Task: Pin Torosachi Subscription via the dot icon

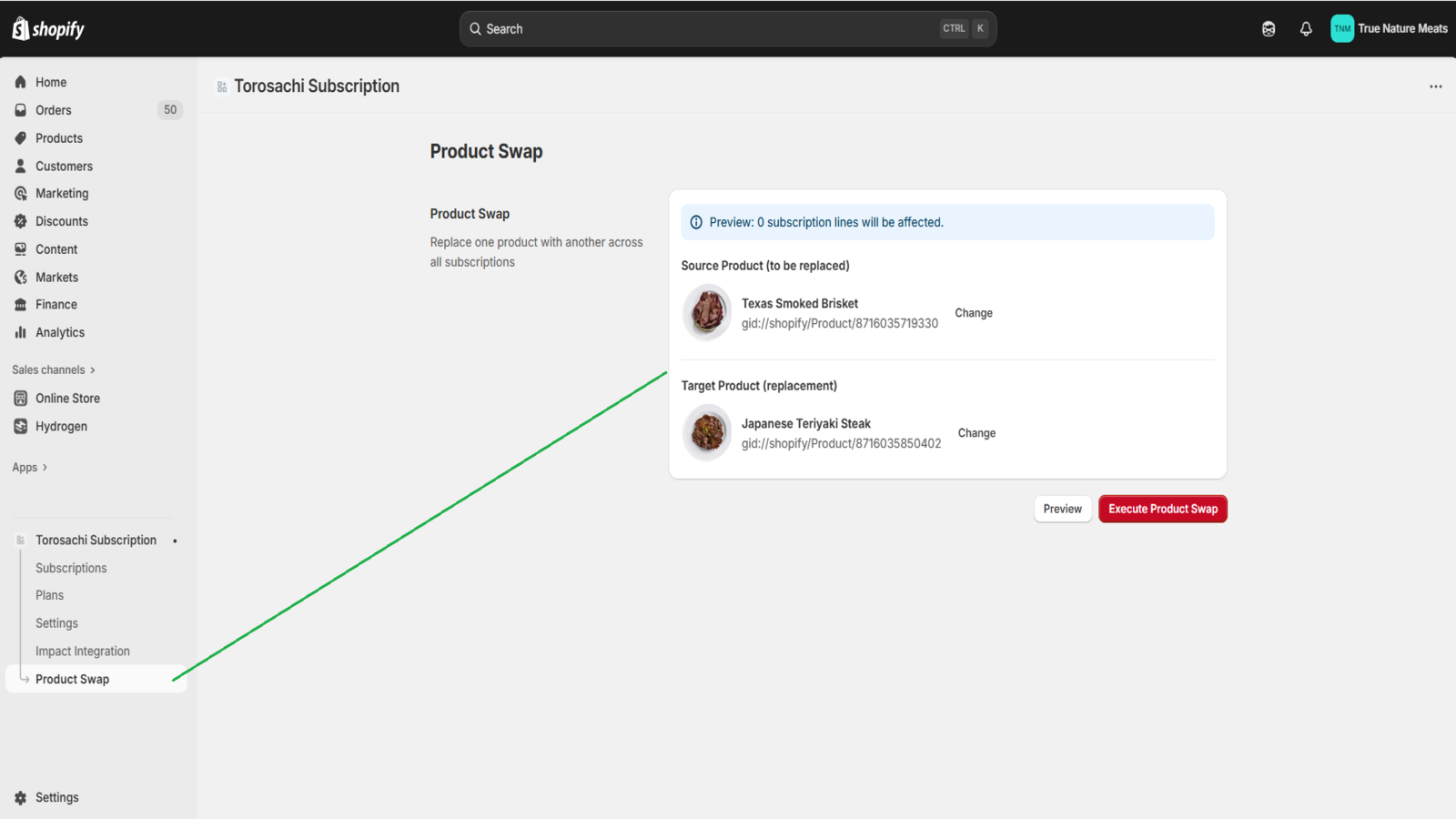Action: pos(175,541)
